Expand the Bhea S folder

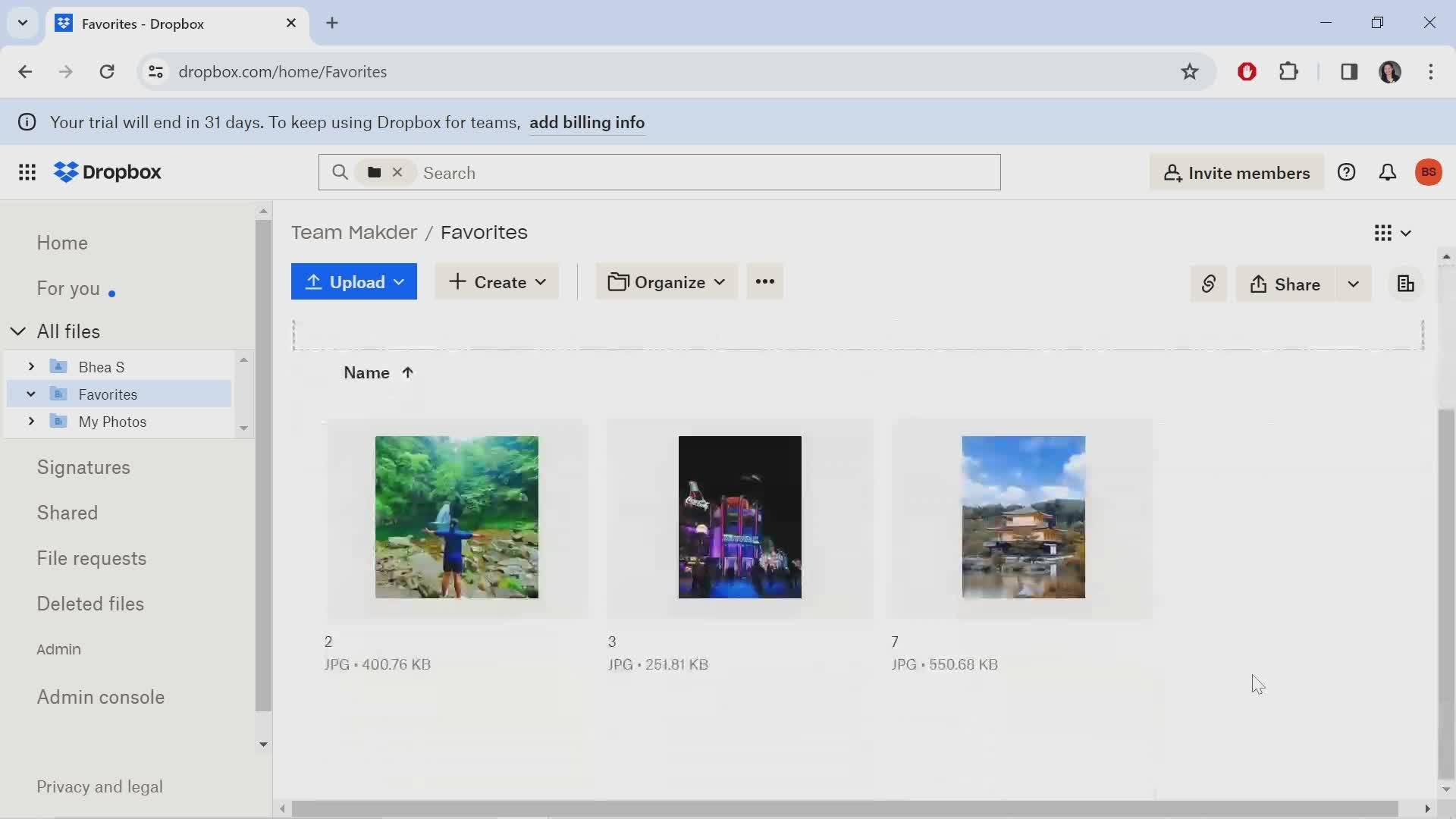(x=31, y=367)
